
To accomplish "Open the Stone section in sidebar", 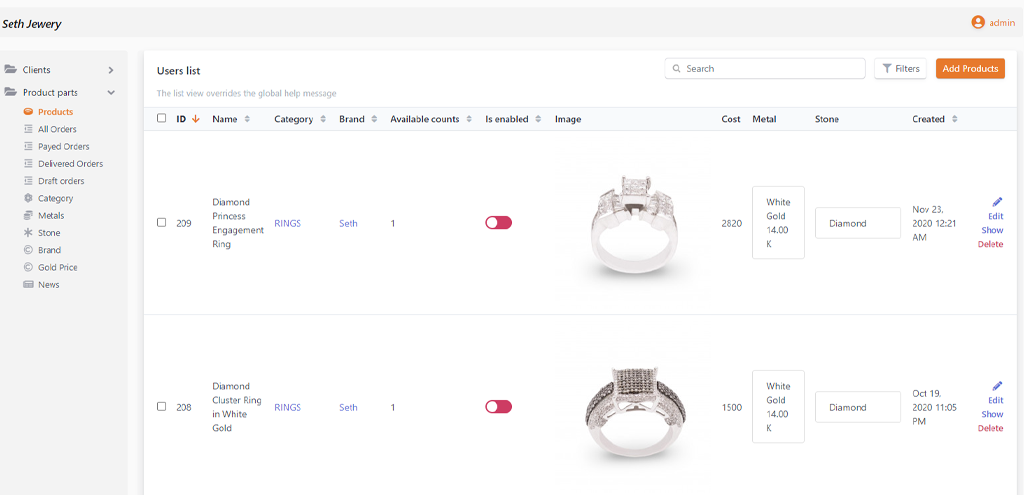I will pos(49,233).
